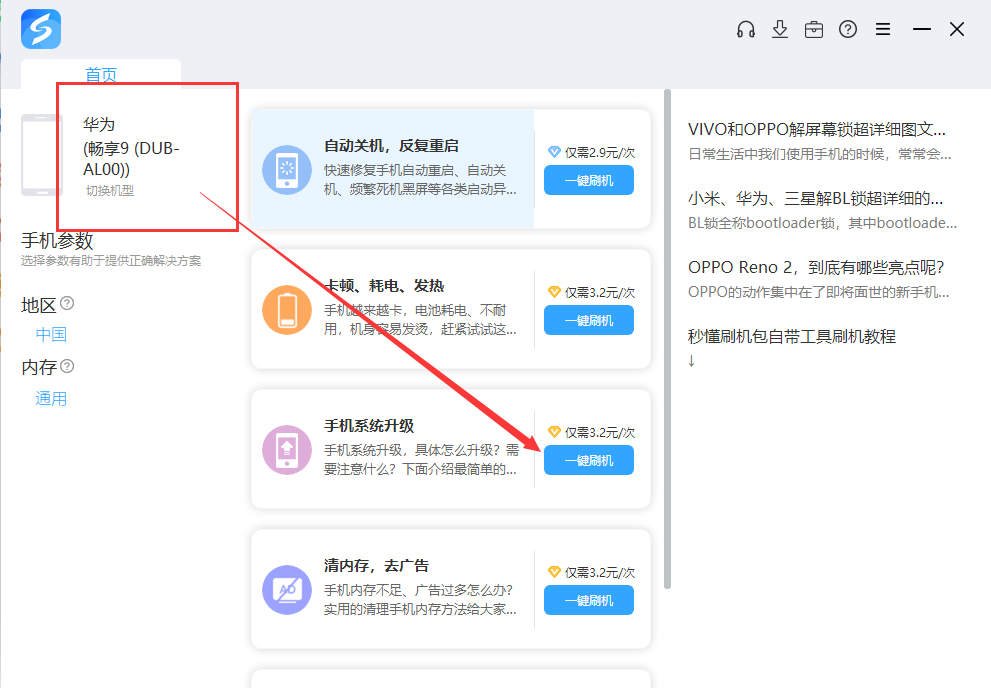
Task: Open the help question mark icon
Action: pyautogui.click(x=848, y=29)
